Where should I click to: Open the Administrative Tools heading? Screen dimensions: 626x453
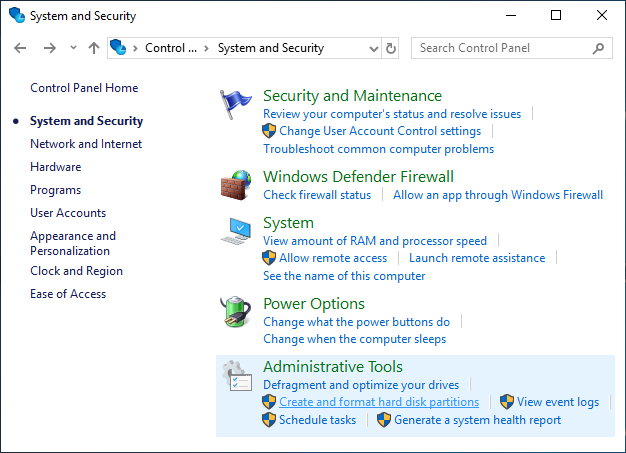click(x=333, y=366)
